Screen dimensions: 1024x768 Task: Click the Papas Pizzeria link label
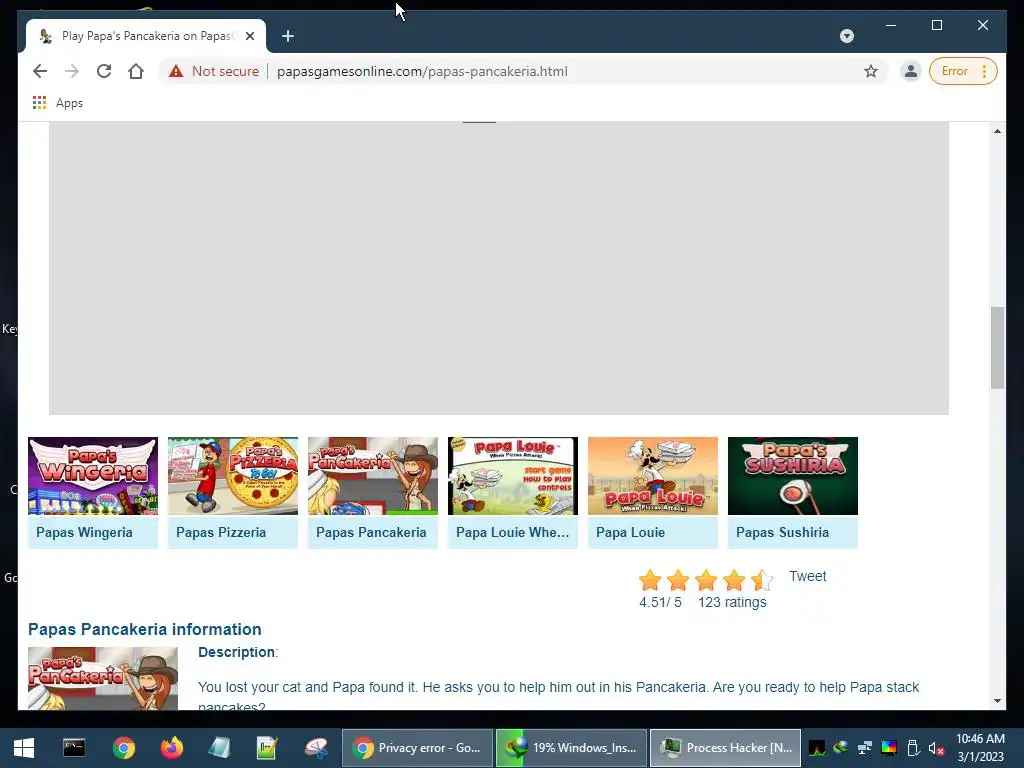click(x=221, y=532)
